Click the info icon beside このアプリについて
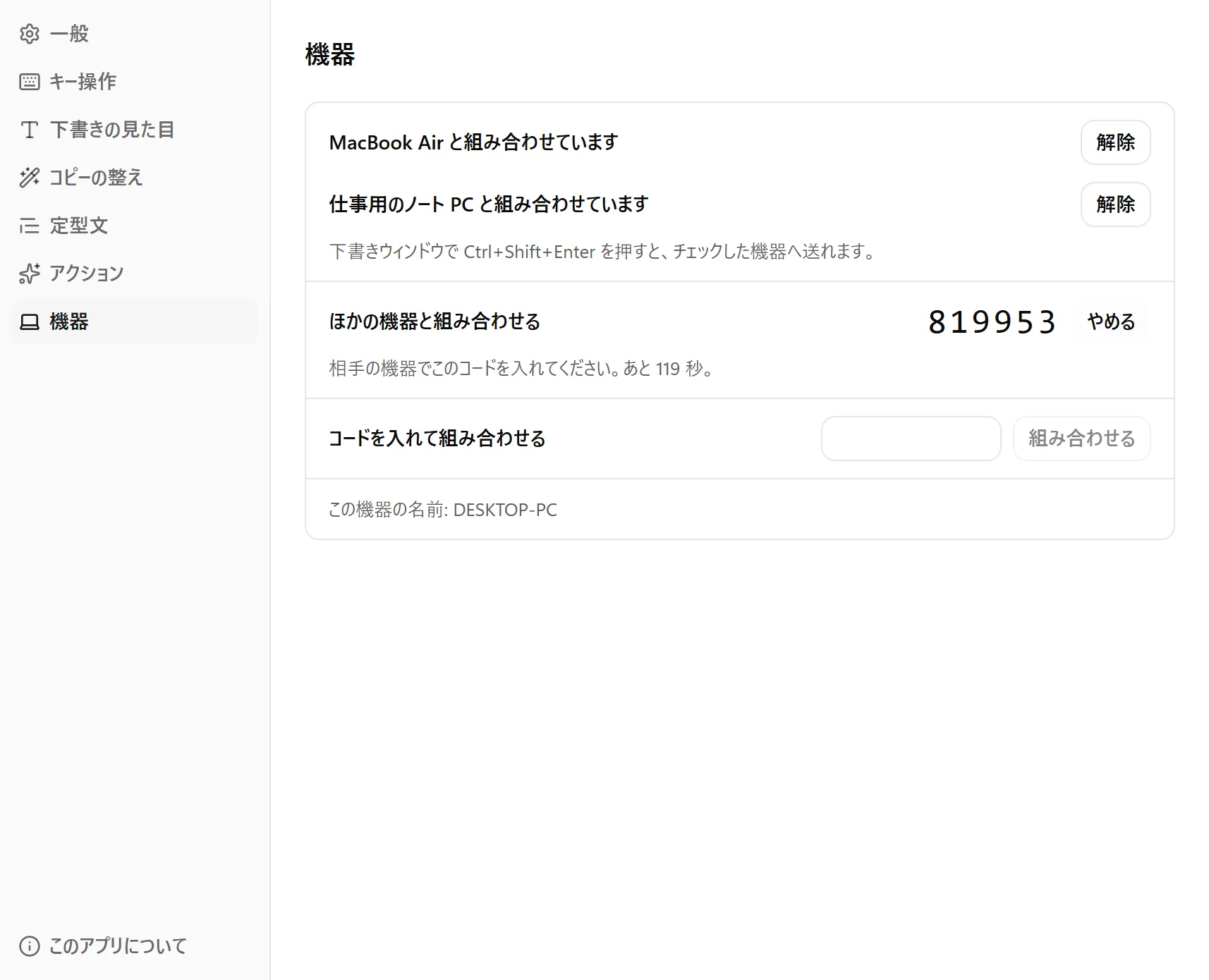 click(30, 946)
